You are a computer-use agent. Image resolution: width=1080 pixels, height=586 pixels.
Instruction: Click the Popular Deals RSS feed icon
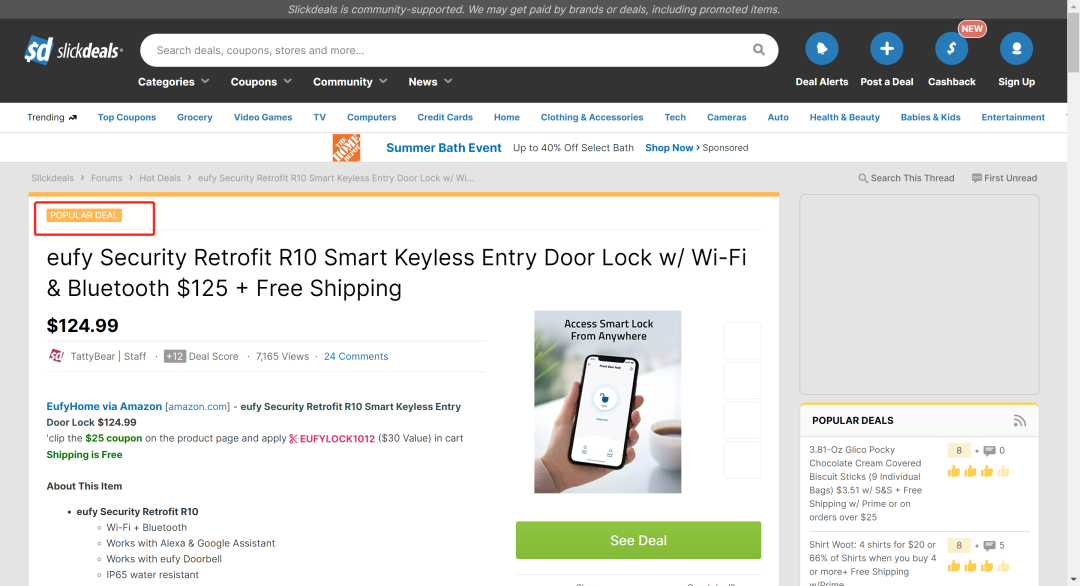1019,421
